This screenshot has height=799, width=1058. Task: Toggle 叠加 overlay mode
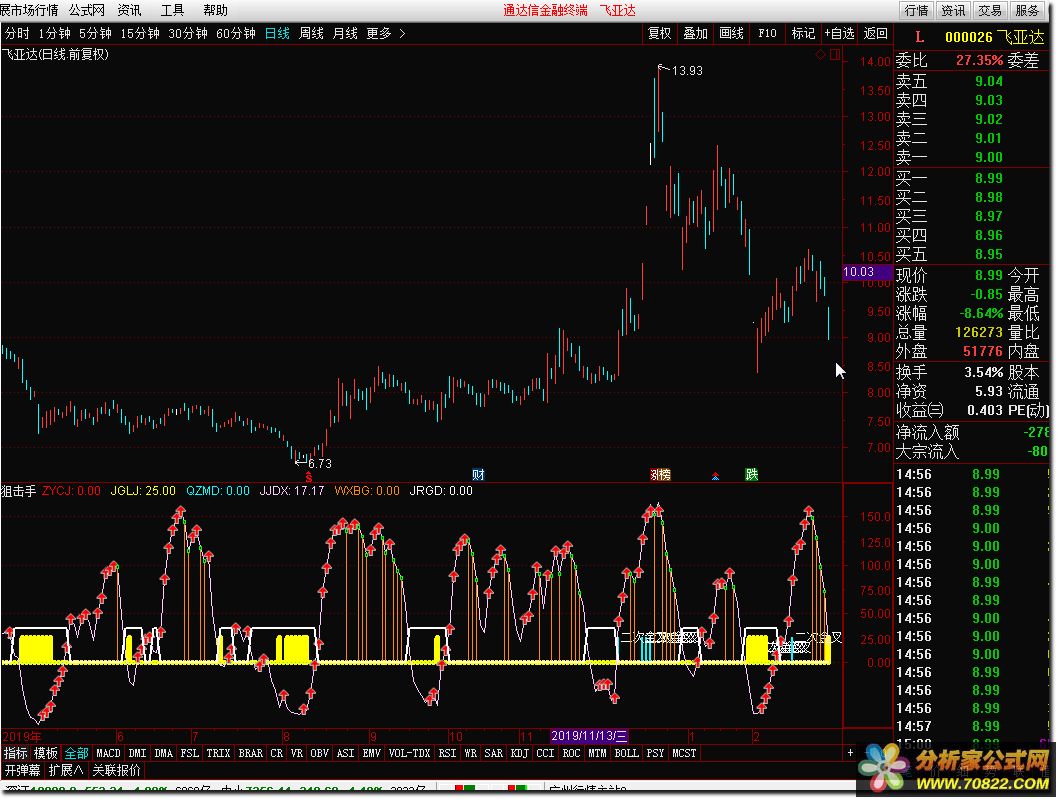click(x=695, y=33)
